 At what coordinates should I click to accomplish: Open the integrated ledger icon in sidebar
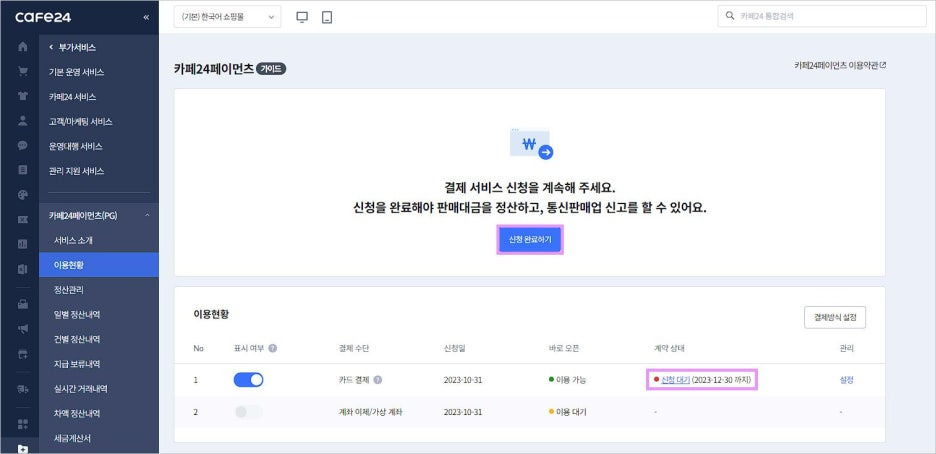click(x=23, y=269)
